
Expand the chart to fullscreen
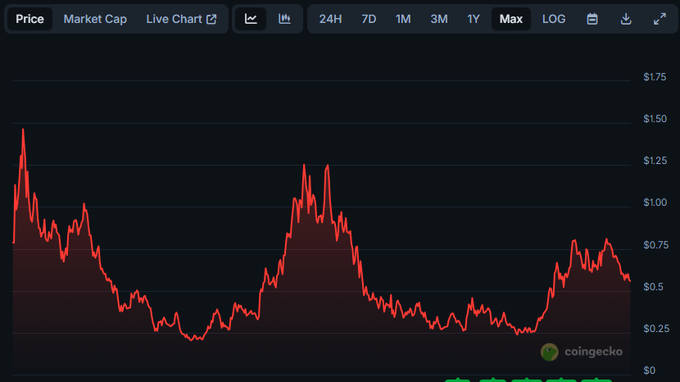click(660, 19)
